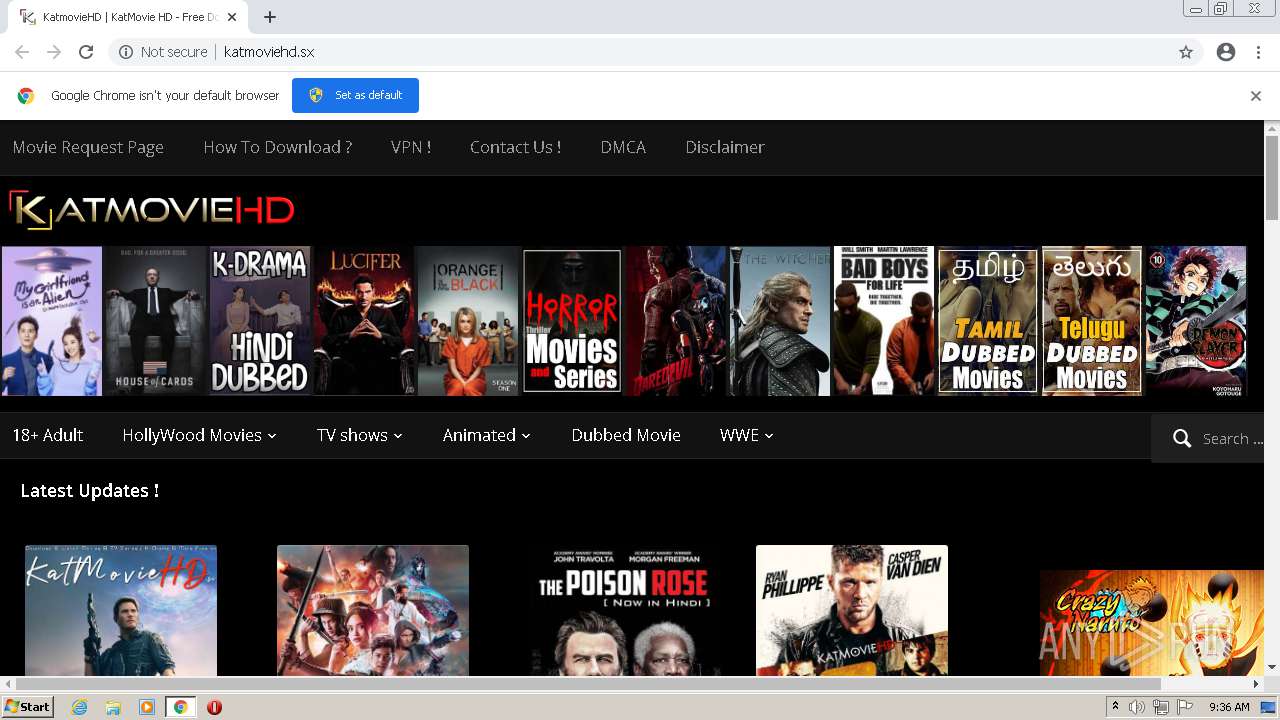Open House of Cards banner
The height and width of the screenshot is (720, 1280).
[x=156, y=321]
